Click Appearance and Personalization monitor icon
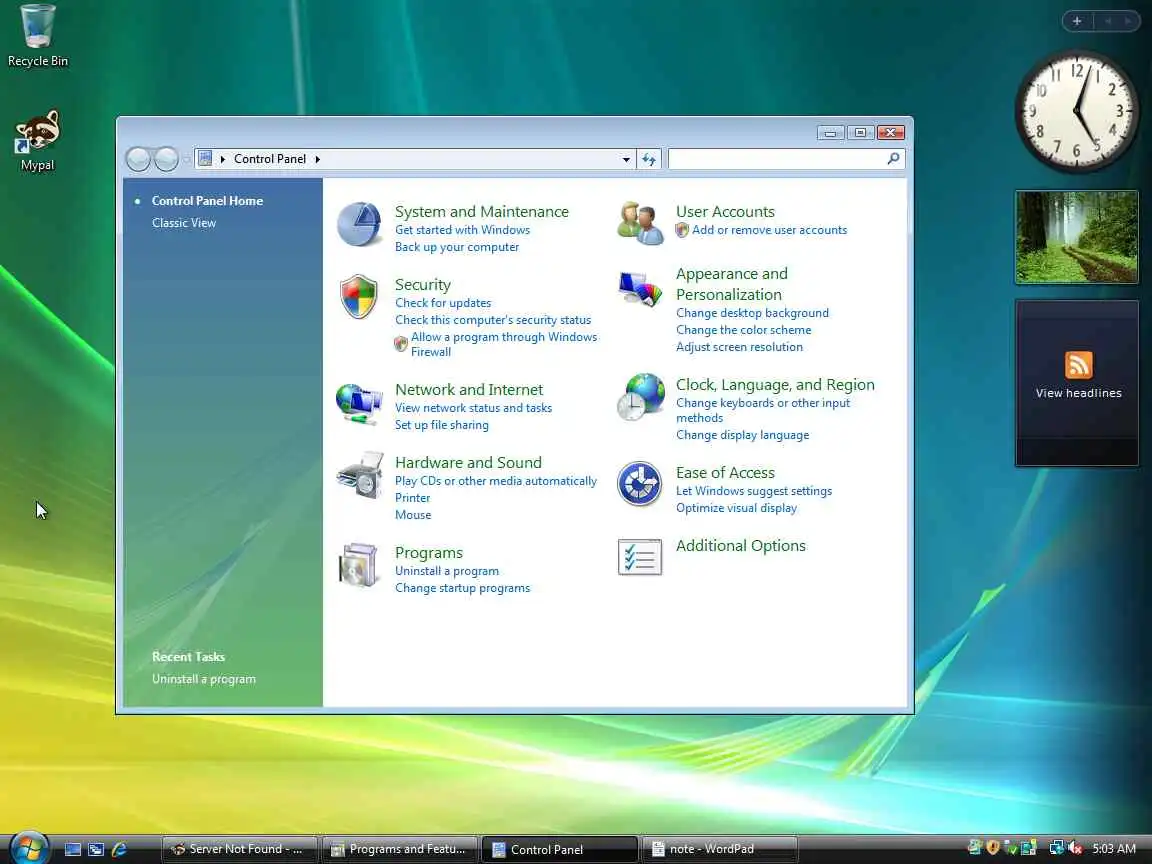 pyautogui.click(x=640, y=289)
